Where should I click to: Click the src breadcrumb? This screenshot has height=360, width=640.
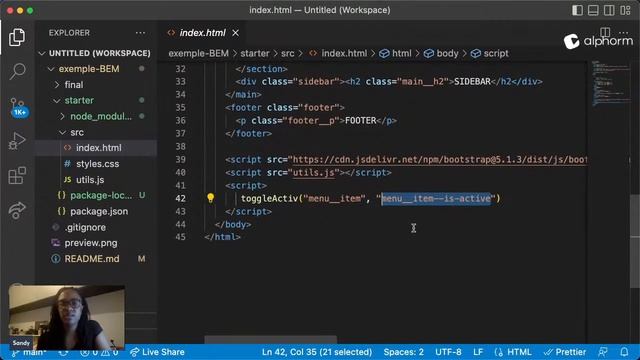[287, 53]
